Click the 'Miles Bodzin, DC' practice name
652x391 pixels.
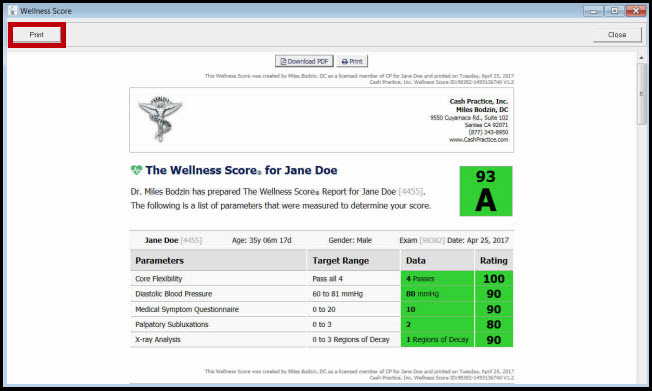pos(482,109)
